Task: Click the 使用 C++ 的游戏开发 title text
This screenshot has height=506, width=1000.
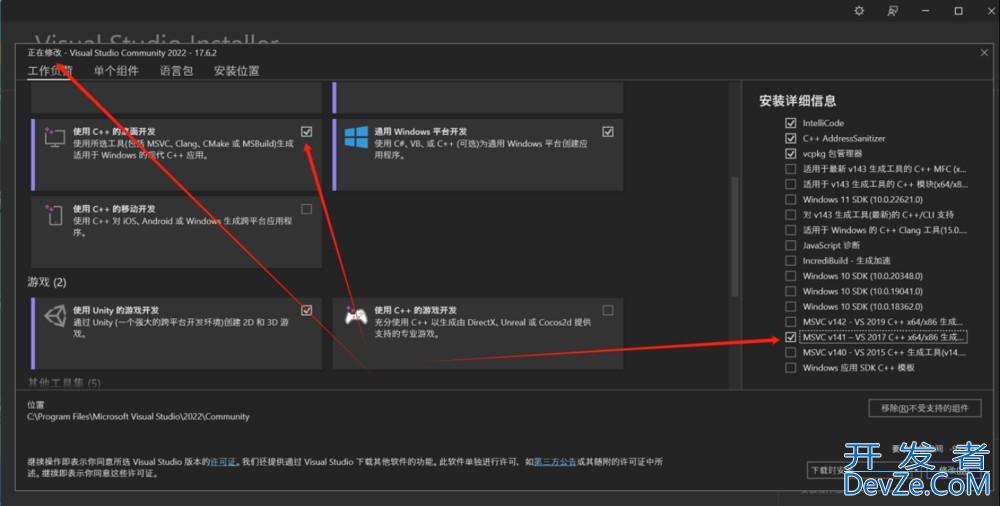Action: (415, 310)
